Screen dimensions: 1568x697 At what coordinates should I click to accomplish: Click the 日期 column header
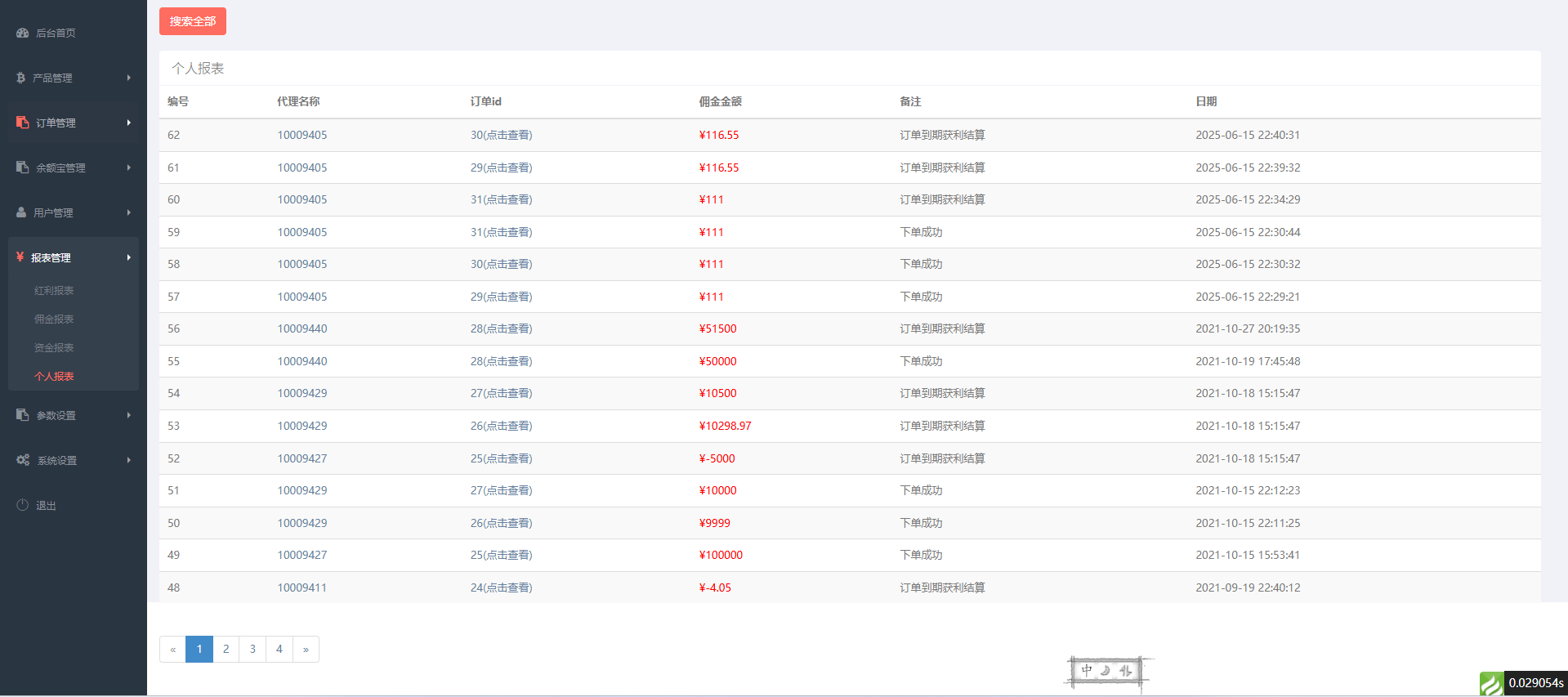click(x=1206, y=101)
